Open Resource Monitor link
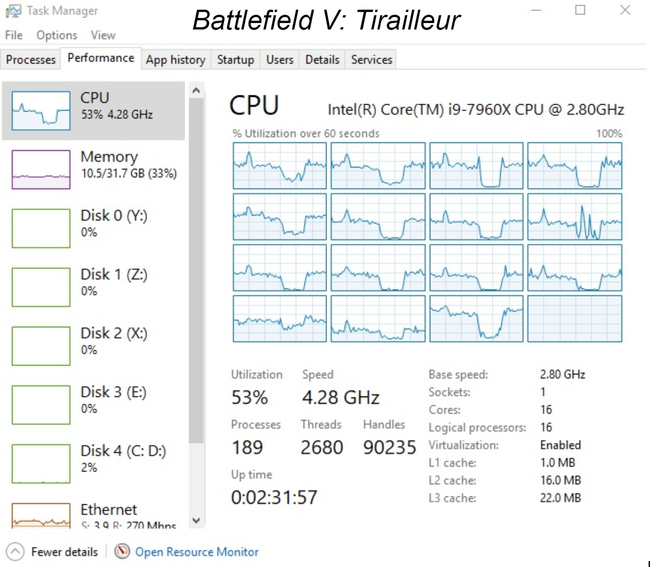This screenshot has width=650, height=567. point(197,552)
